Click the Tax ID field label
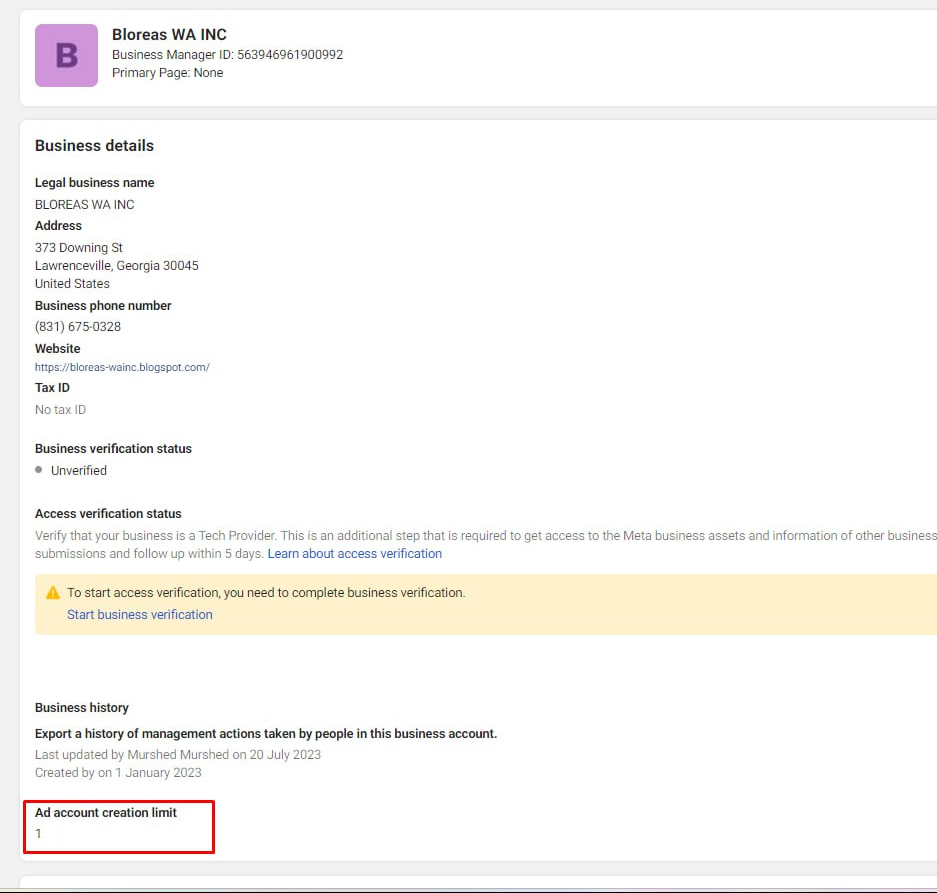Viewport: 937px width, 893px height. click(52, 387)
